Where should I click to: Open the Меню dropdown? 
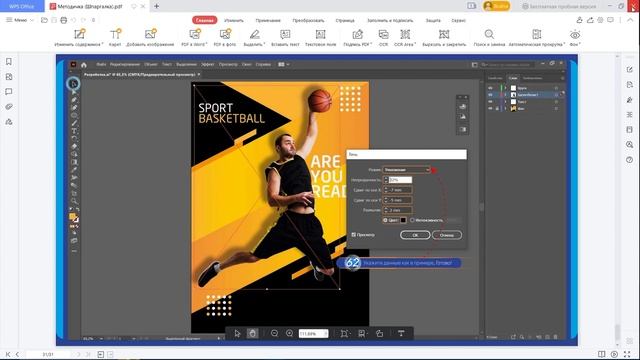pyautogui.click(x=20, y=20)
